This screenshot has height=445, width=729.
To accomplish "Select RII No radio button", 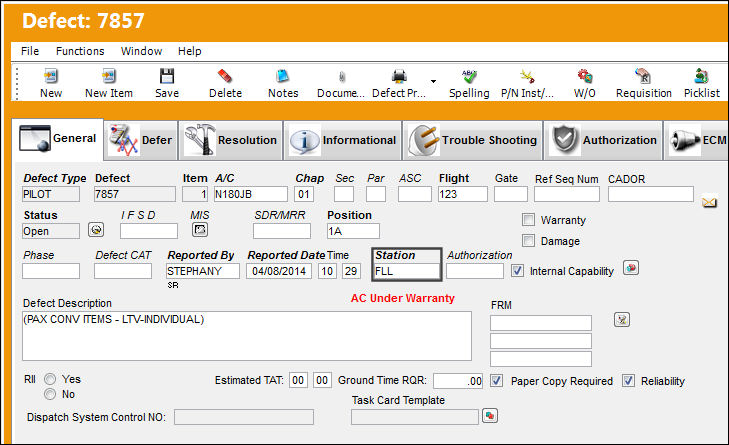I will click(50, 394).
